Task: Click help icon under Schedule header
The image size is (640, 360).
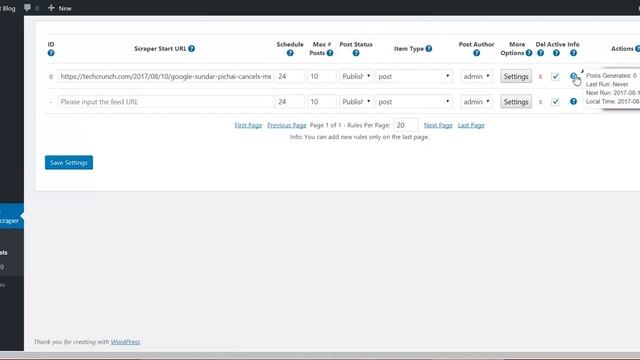Action: tap(290, 53)
